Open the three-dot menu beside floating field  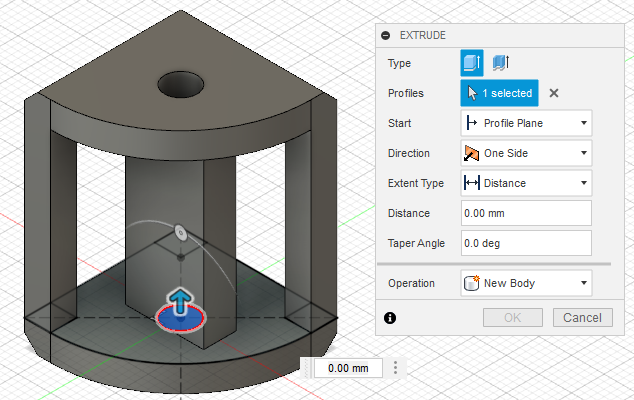point(395,368)
